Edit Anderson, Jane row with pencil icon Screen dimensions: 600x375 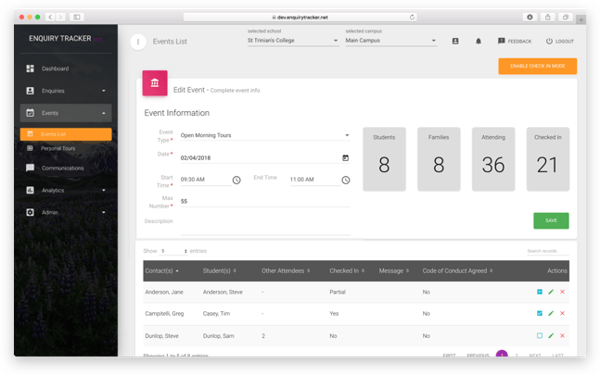point(551,292)
